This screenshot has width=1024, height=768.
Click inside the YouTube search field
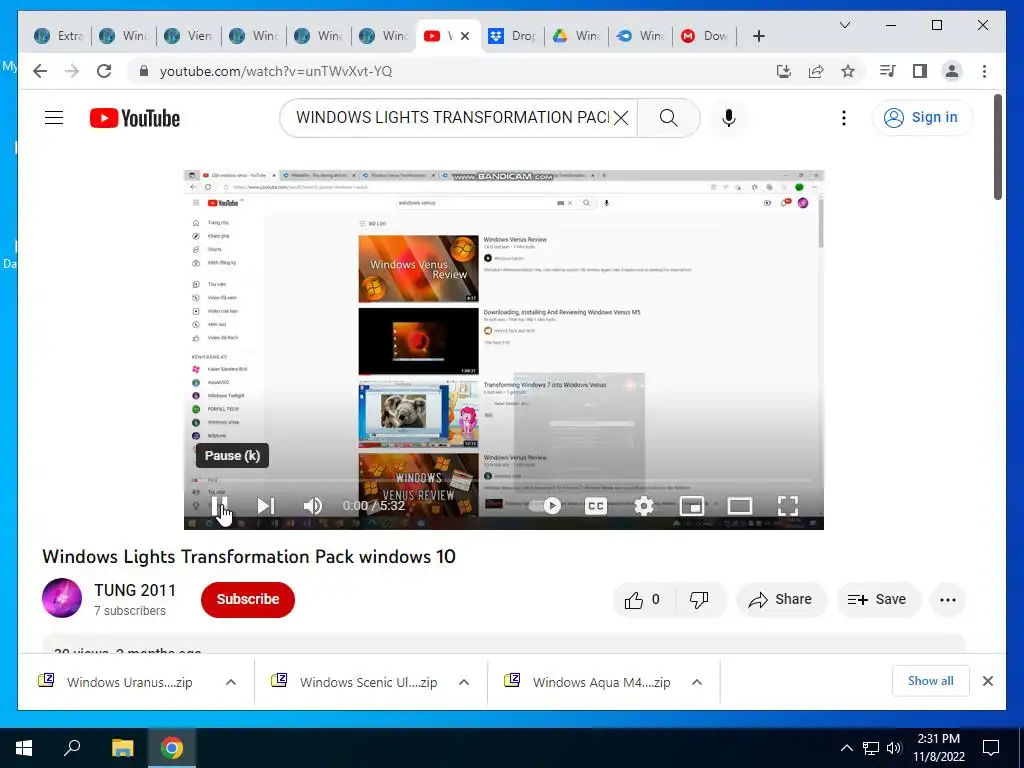coord(452,118)
